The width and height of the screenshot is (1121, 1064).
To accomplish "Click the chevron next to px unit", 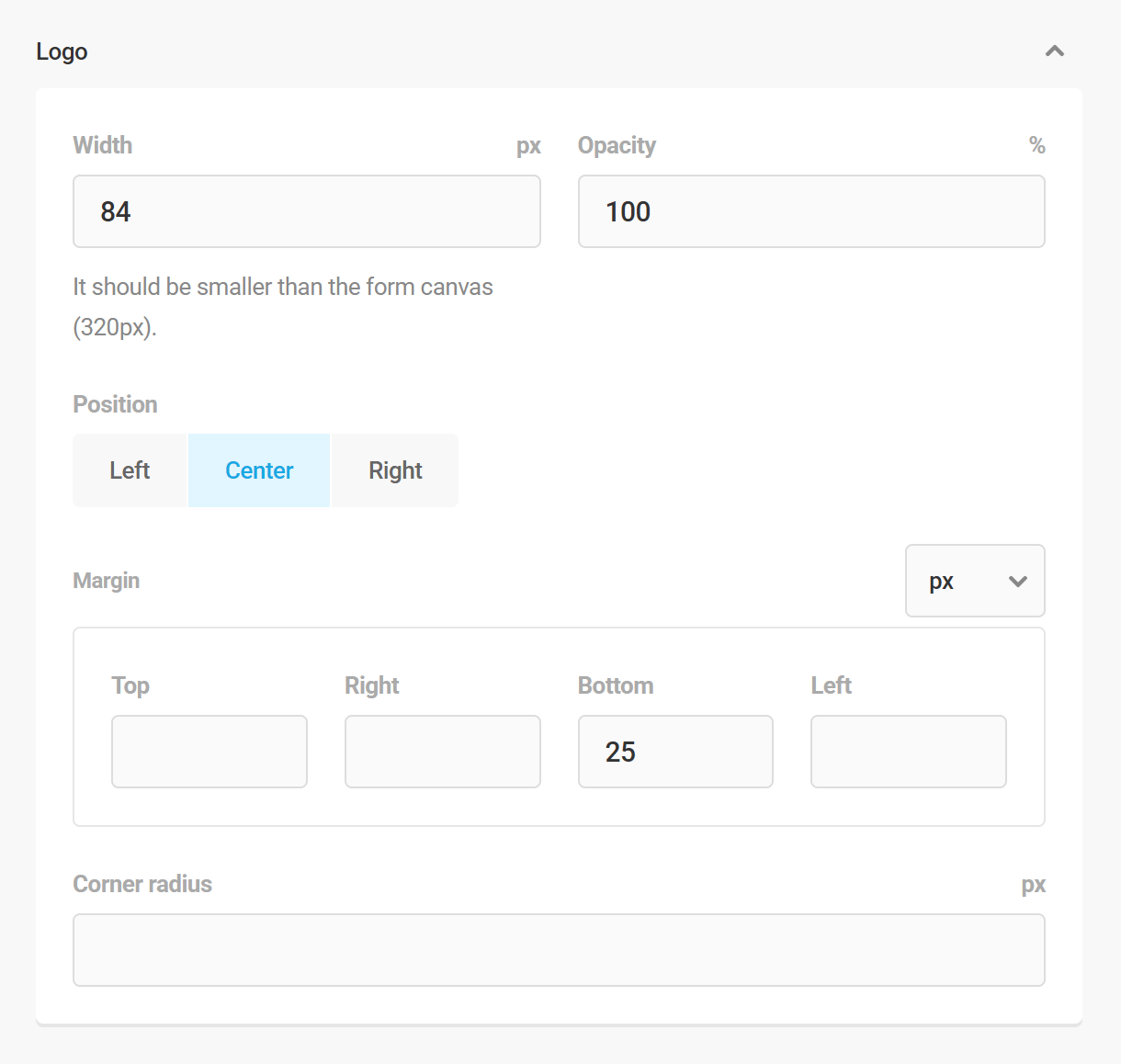I will pyautogui.click(x=1016, y=581).
